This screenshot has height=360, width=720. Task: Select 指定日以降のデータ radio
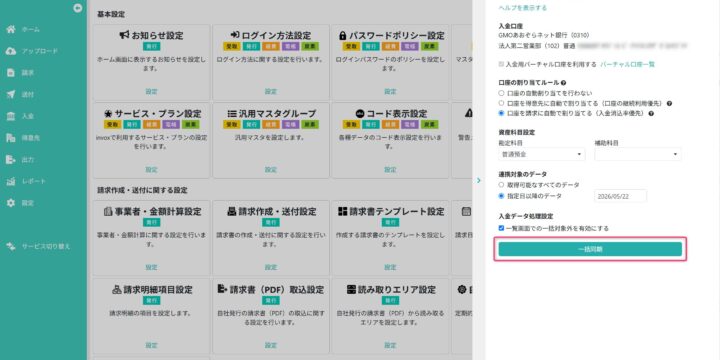[x=501, y=196]
